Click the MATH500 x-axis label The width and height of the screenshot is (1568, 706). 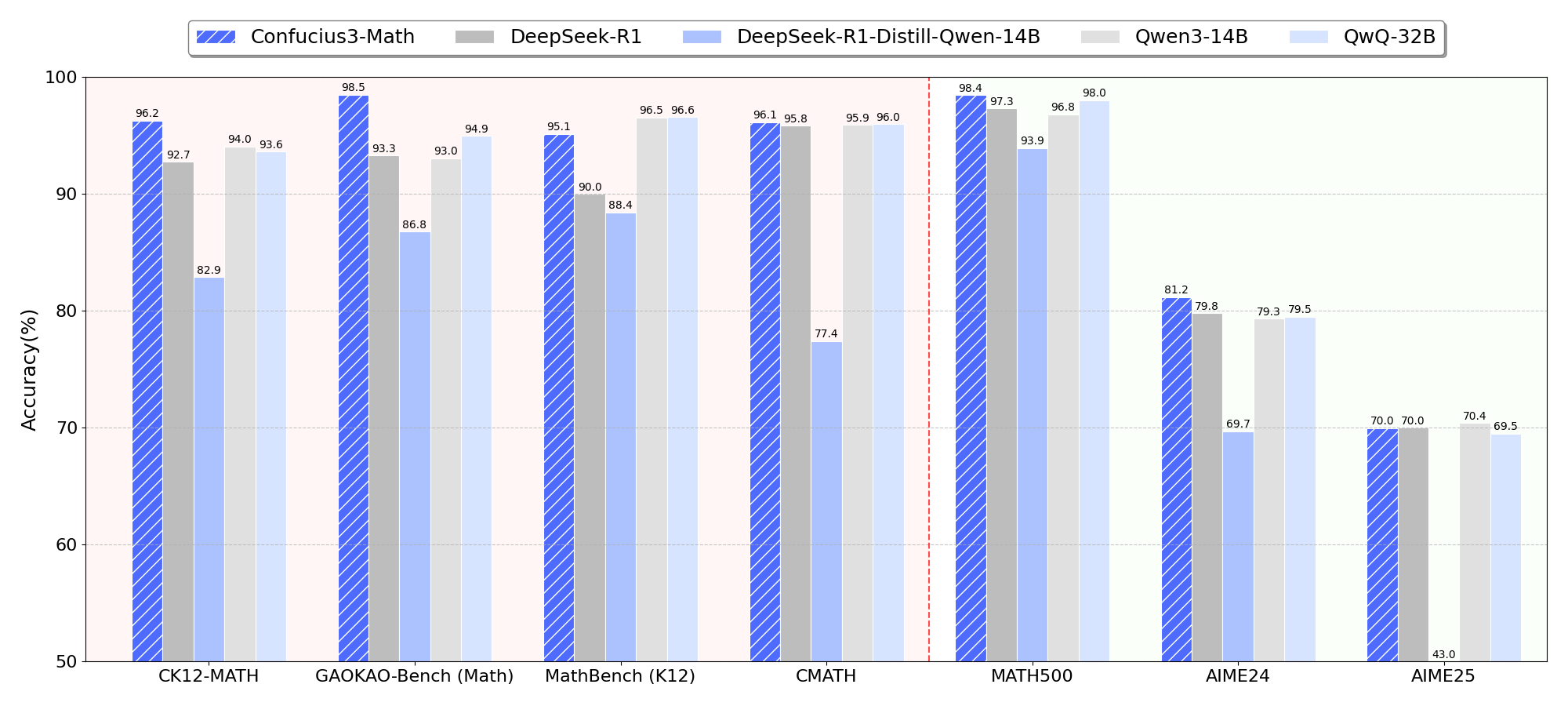(x=1032, y=676)
